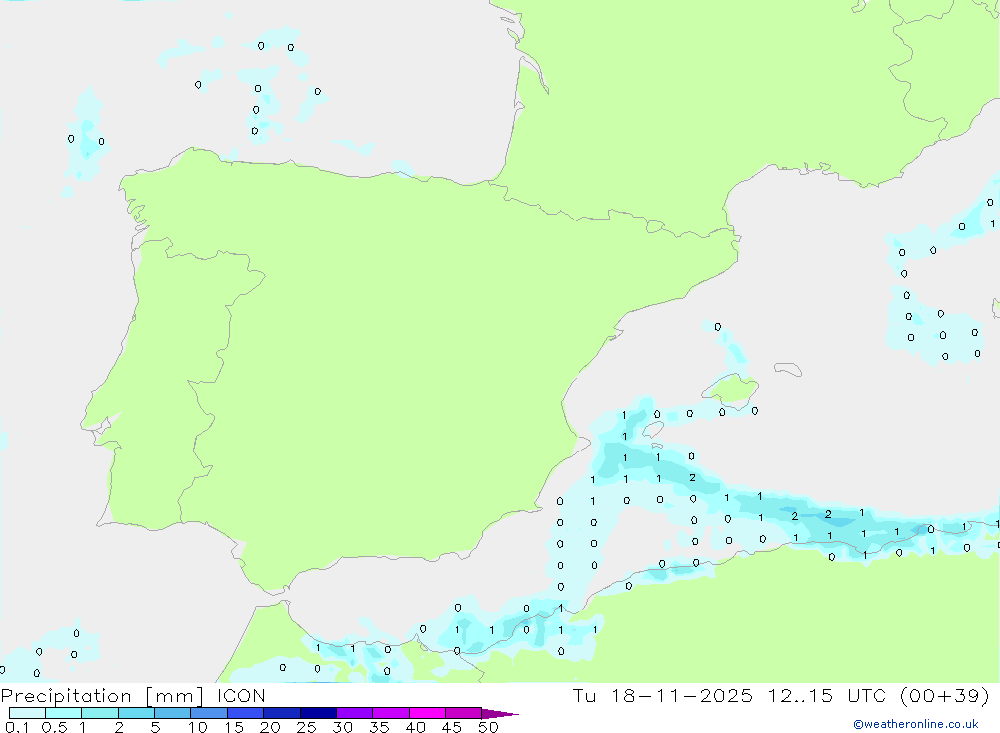Image resolution: width=1000 pixels, height=733 pixels.
Task: Click the '0.1' legend scale label
Action: (x=17, y=727)
